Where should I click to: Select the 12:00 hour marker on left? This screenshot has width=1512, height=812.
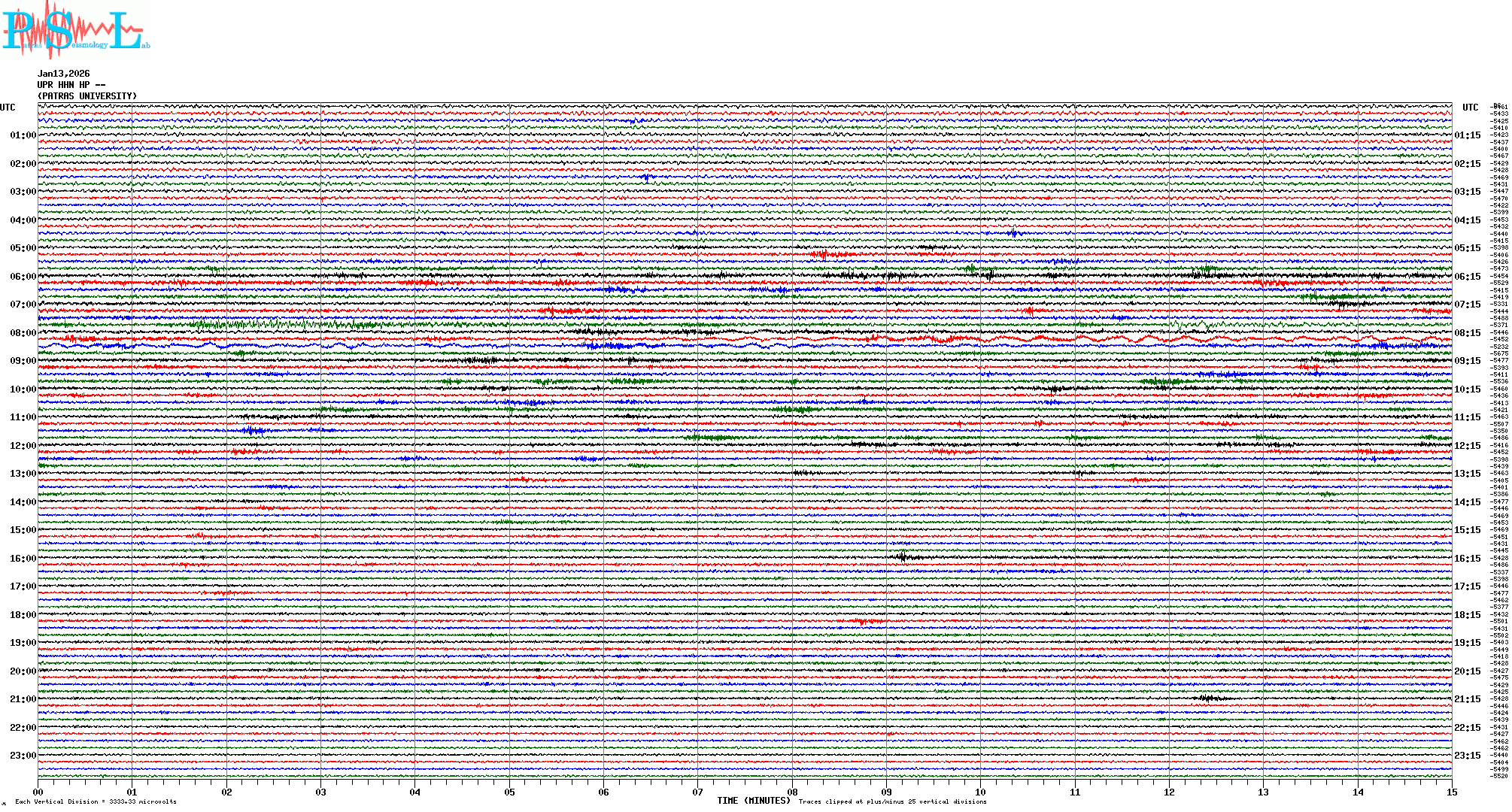click(x=23, y=446)
